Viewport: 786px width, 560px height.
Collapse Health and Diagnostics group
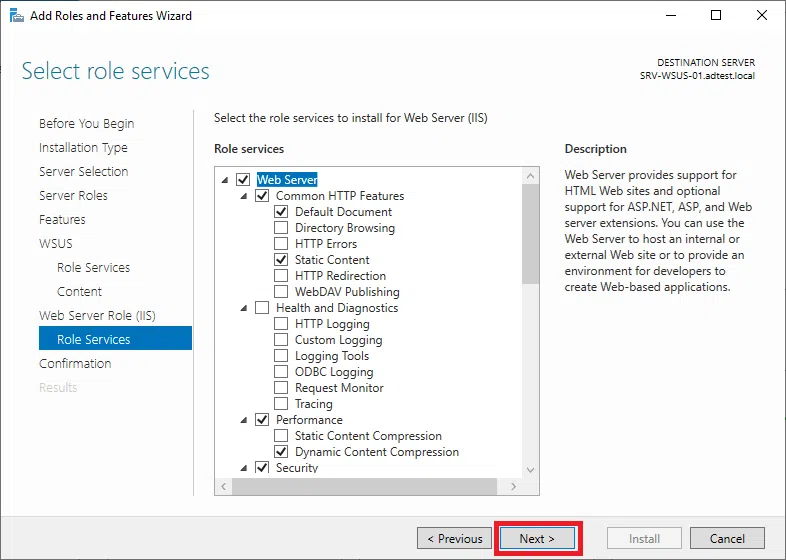click(x=244, y=309)
